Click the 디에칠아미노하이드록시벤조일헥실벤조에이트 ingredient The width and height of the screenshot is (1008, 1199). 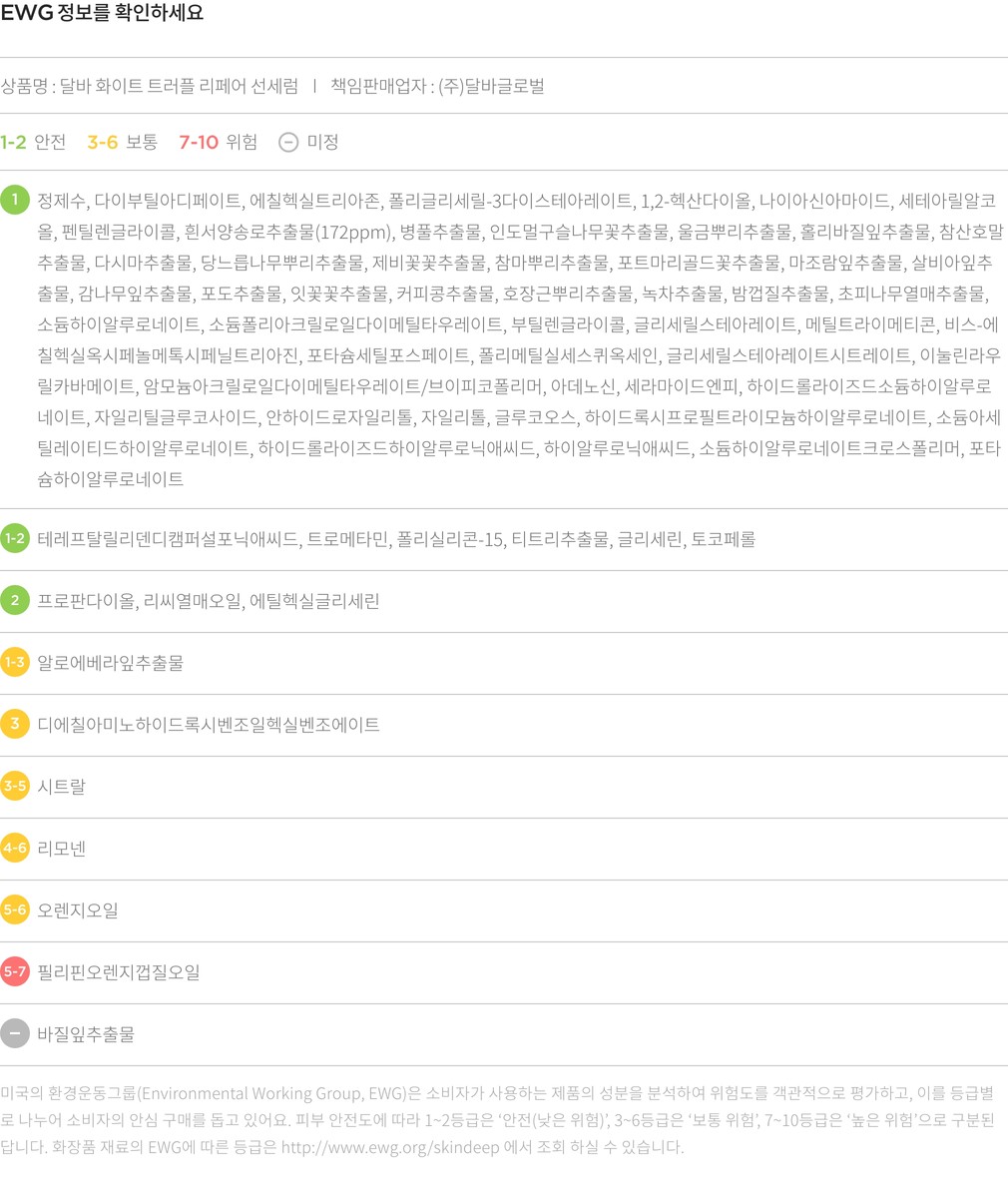208,725
